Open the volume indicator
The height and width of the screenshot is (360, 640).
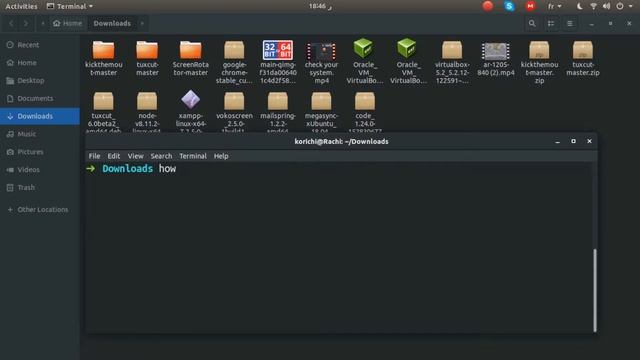coord(607,6)
